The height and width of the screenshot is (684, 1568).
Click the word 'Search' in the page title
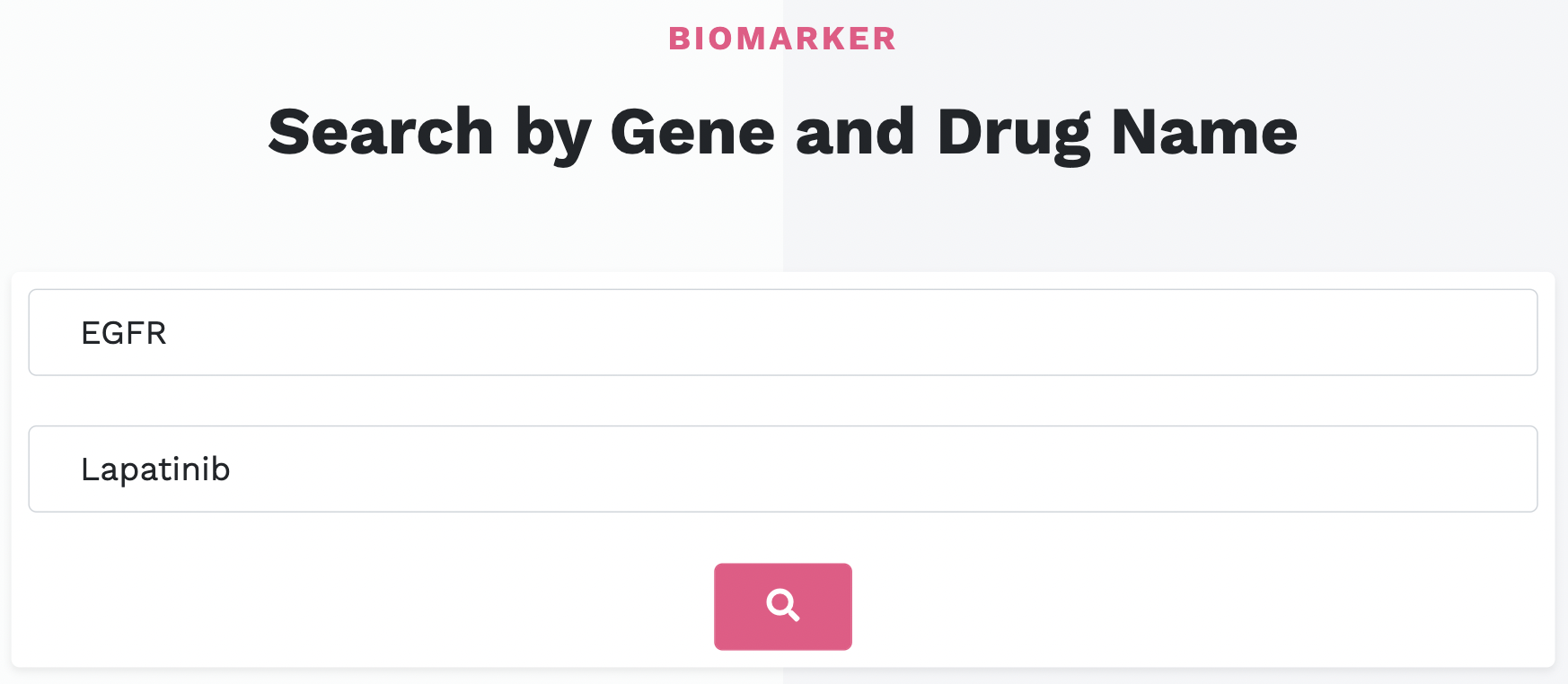point(381,132)
